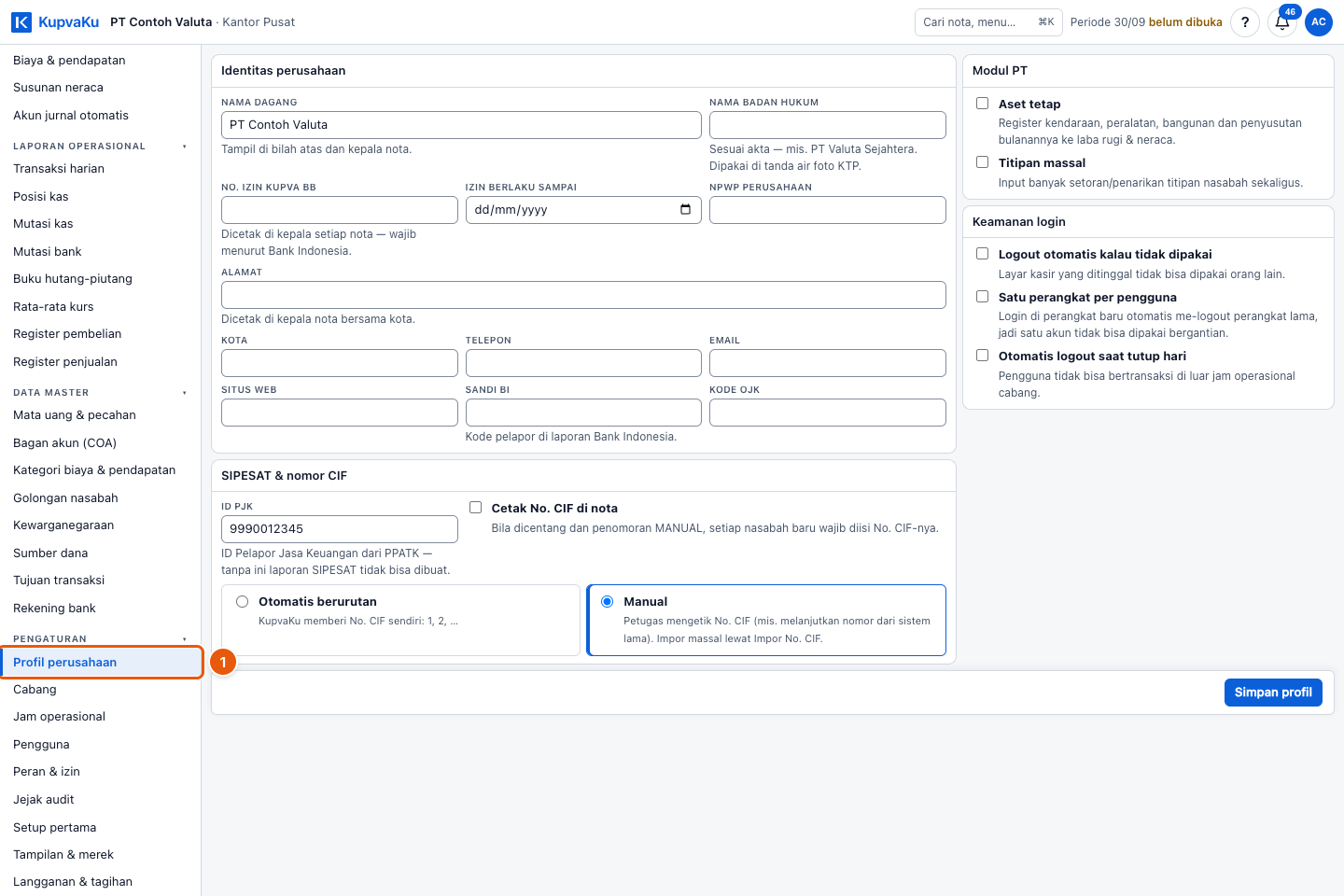This screenshot has height=896, width=1344.
Task: Click the Izin Berlaku Sampai date field
Action: [583, 210]
